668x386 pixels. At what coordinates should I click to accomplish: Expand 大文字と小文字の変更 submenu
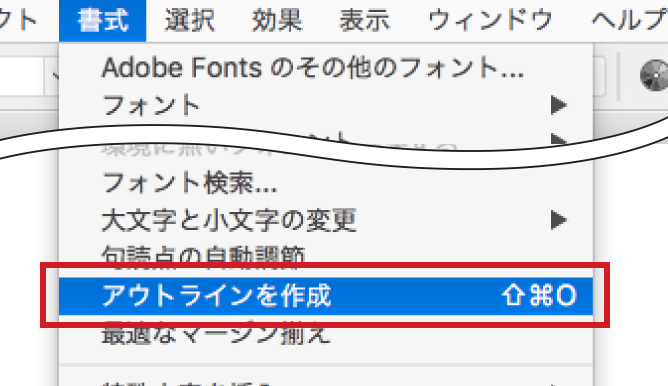[326, 220]
